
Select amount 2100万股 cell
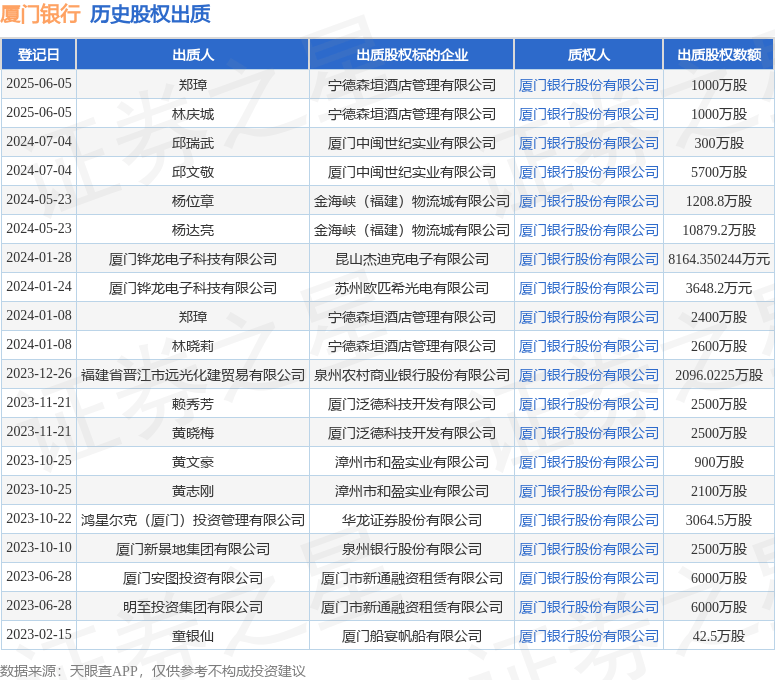[x=719, y=491]
